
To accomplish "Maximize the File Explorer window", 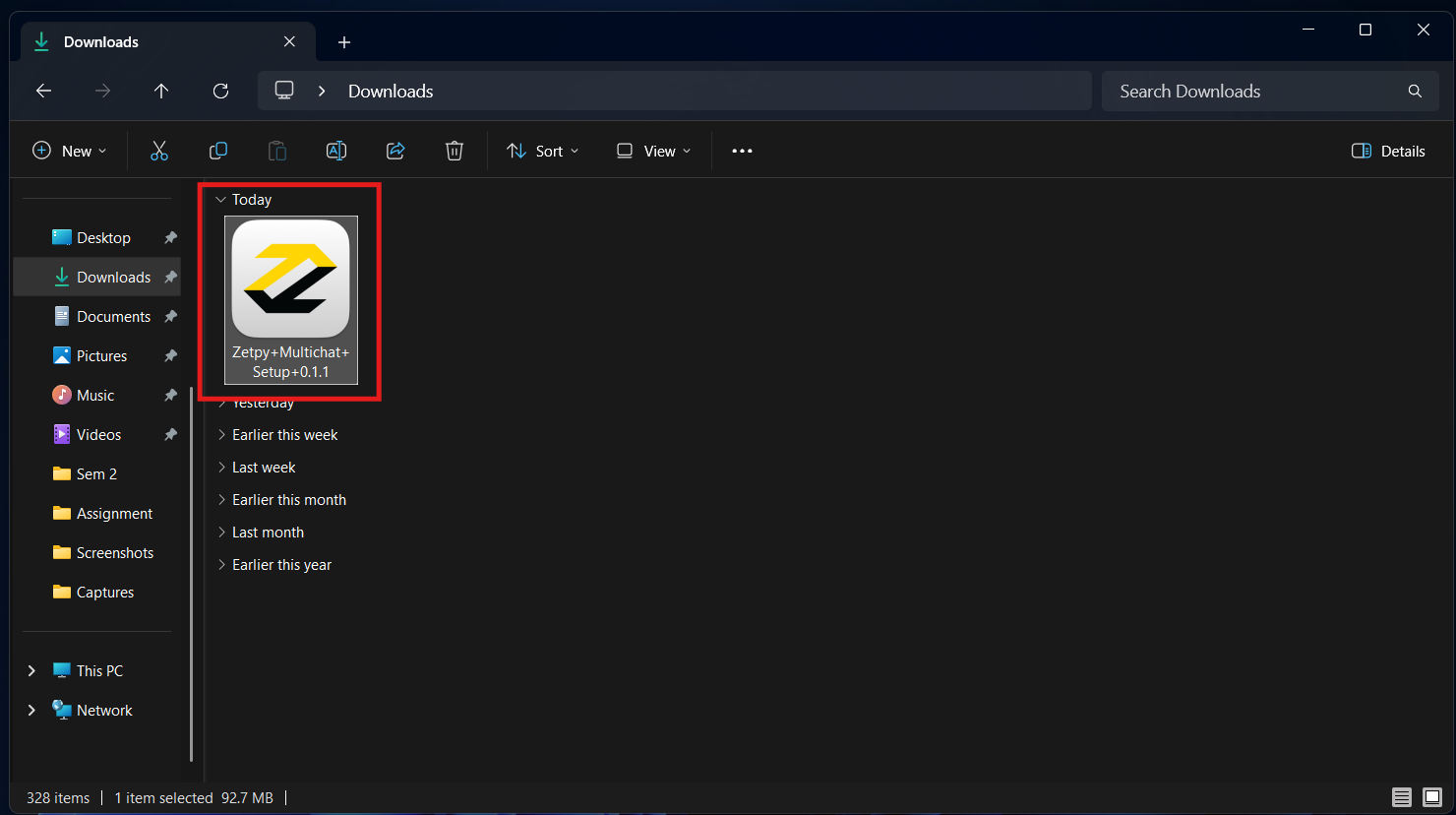I will pyautogui.click(x=1365, y=30).
